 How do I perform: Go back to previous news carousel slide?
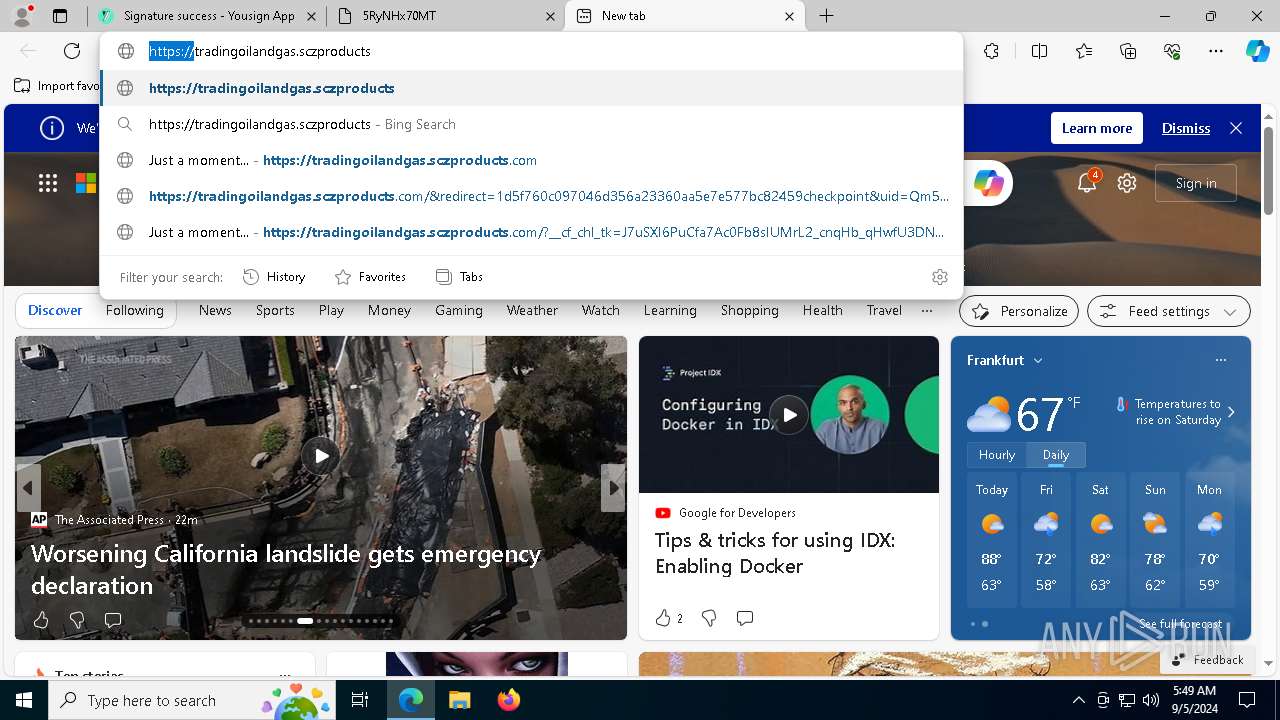click(28, 488)
